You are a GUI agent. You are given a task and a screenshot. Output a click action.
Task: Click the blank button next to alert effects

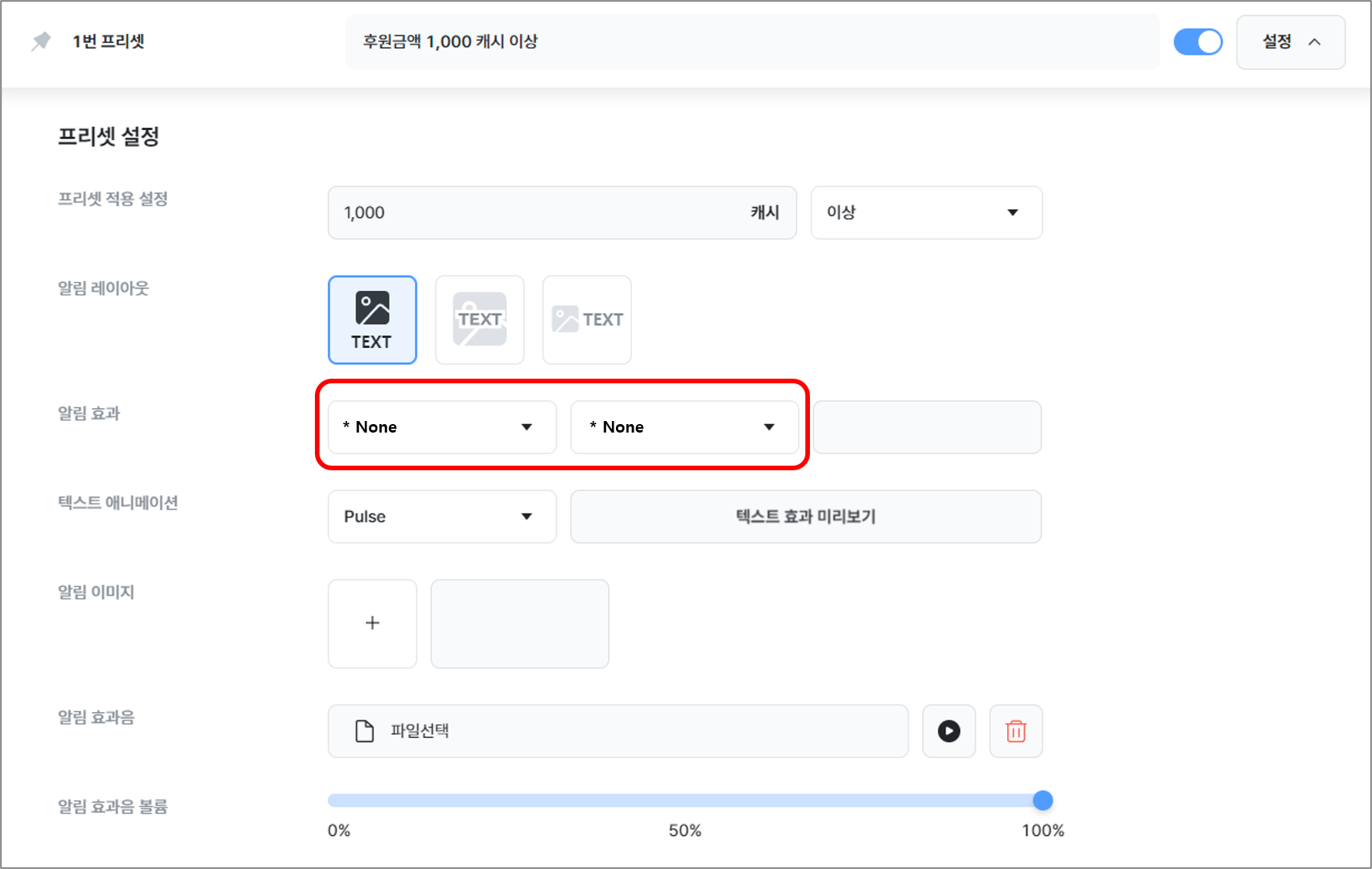click(x=927, y=427)
